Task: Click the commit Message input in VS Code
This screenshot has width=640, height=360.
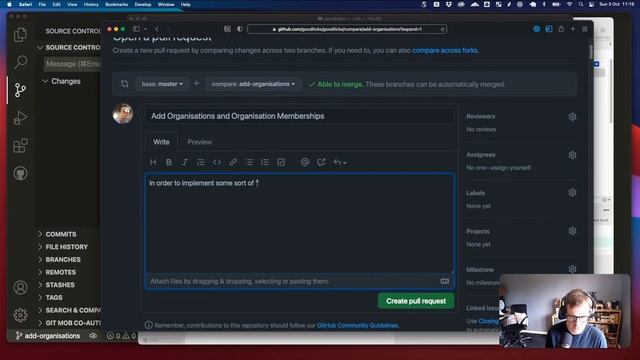Action: tap(72, 64)
